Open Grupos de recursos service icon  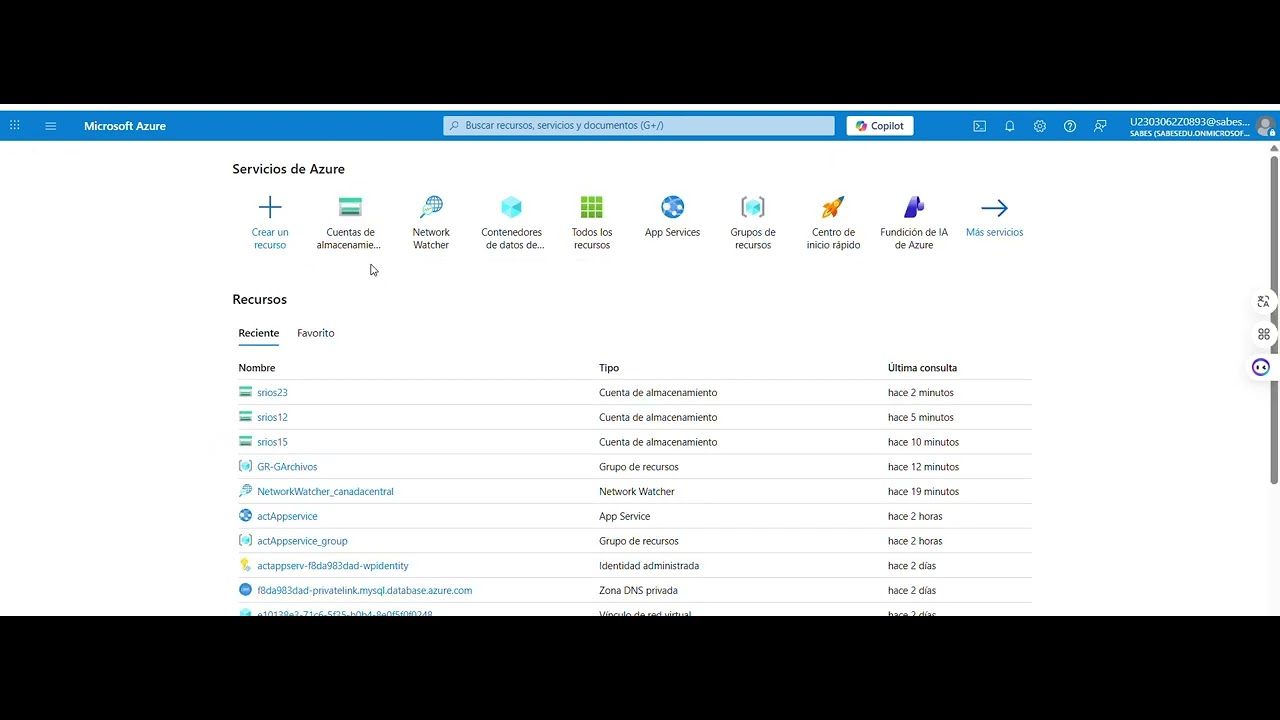tap(753, 207)
